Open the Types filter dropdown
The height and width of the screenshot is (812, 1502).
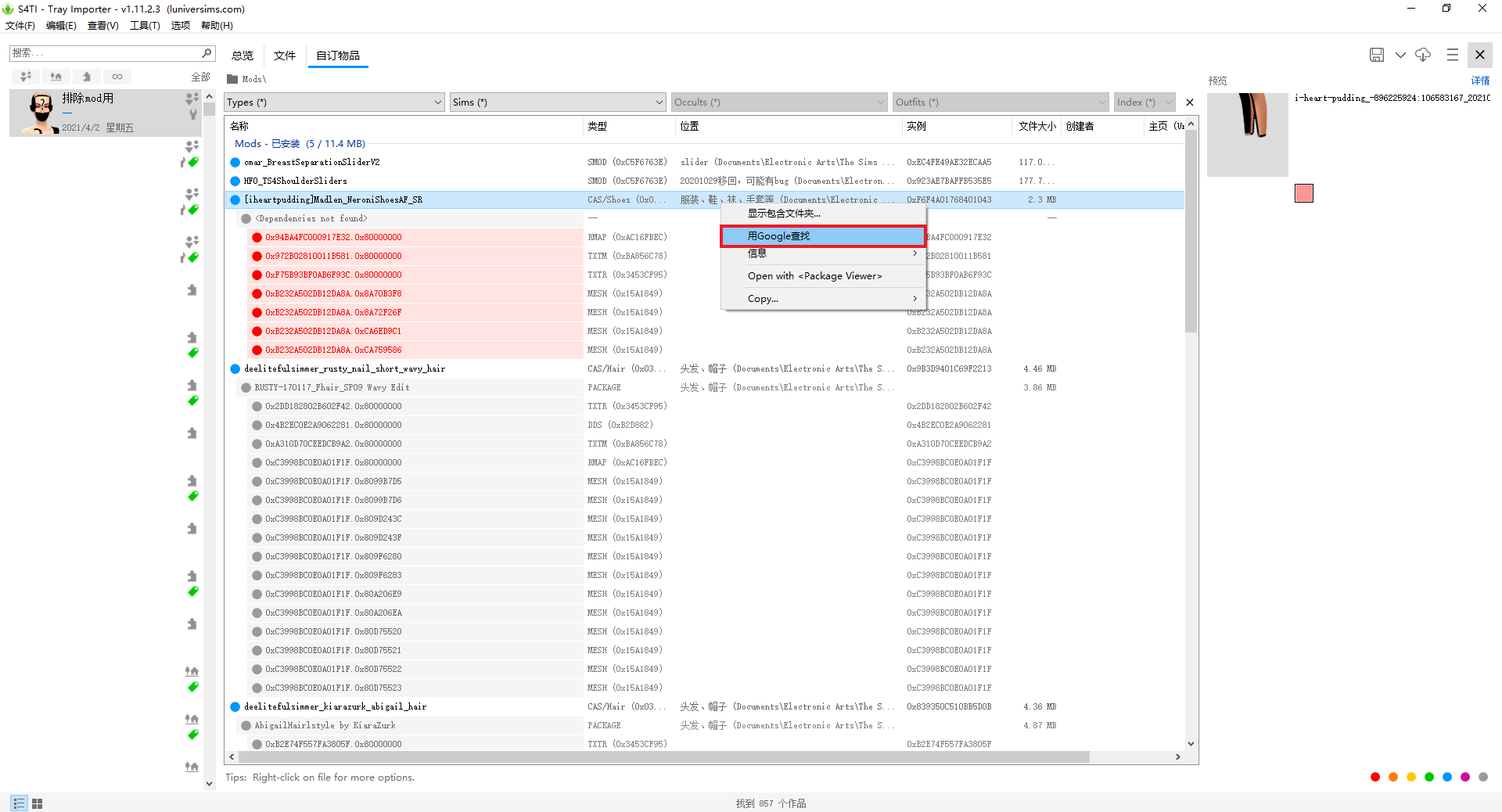coord(335,102)
